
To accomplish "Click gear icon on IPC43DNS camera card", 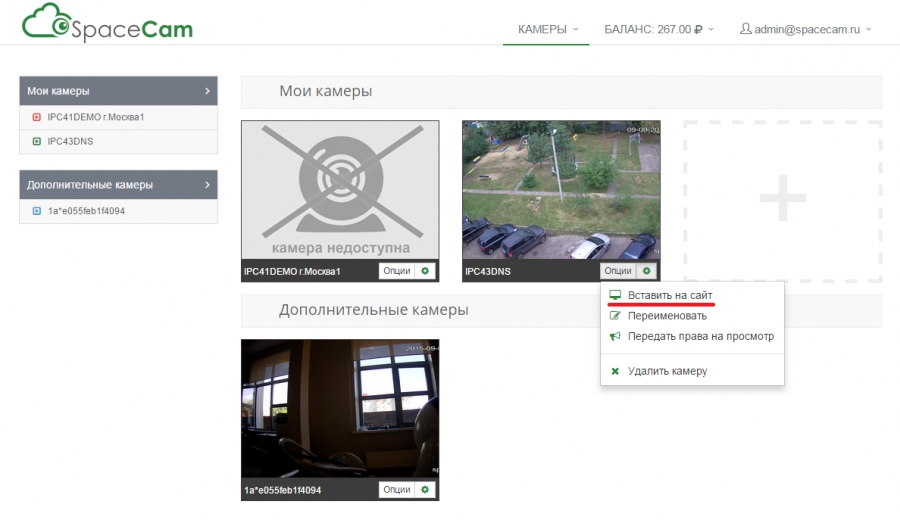I will 646,271.
